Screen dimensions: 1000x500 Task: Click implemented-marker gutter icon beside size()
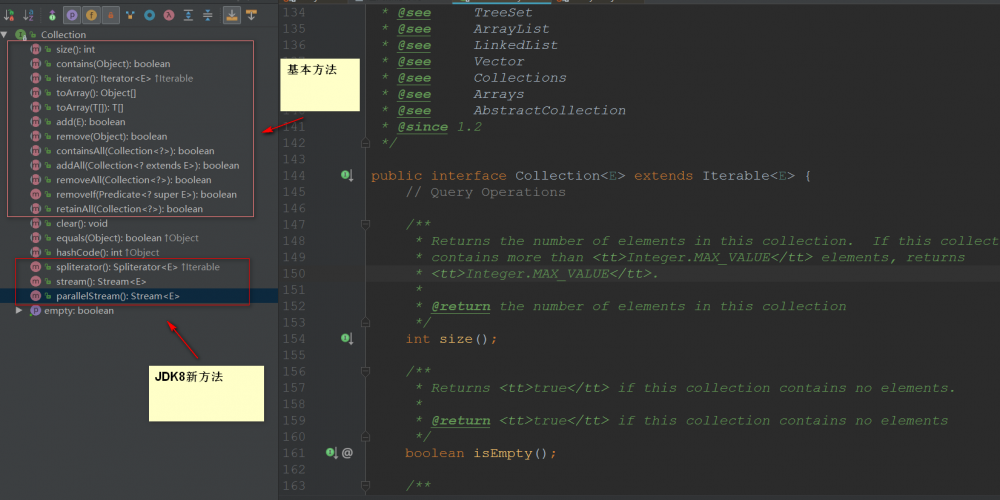346,339
